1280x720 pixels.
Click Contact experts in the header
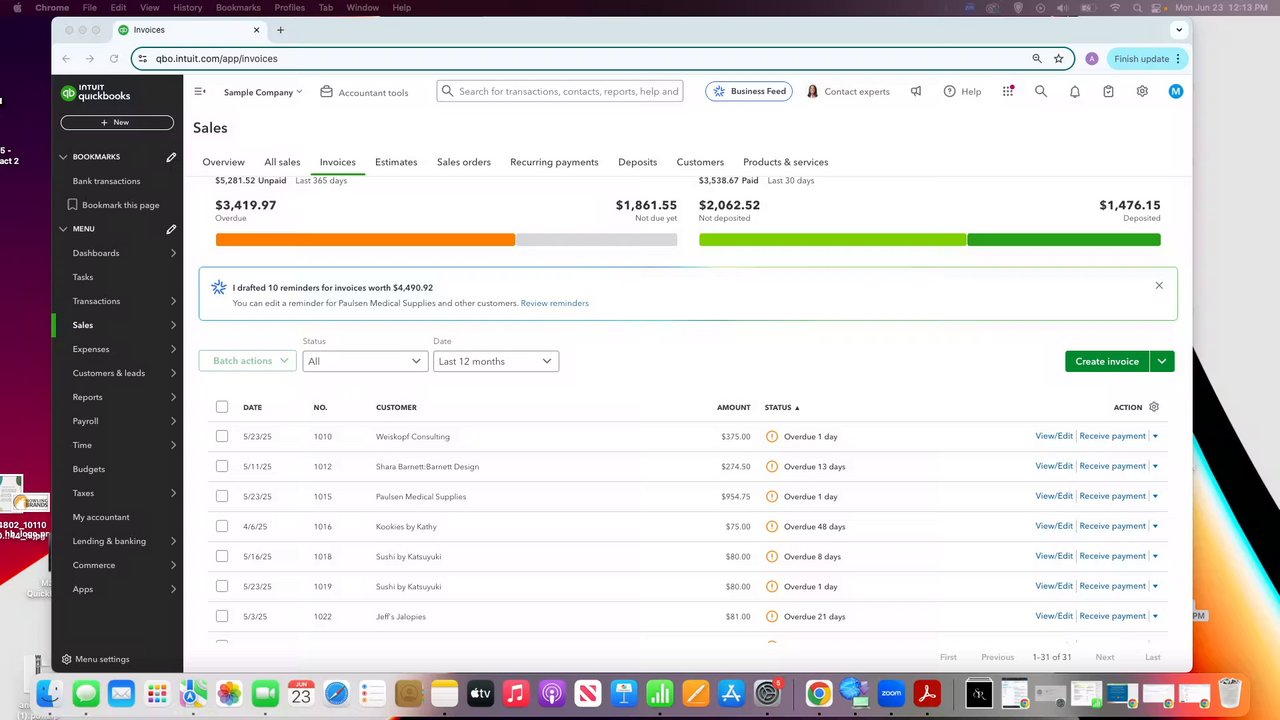[x=848, y=91]
